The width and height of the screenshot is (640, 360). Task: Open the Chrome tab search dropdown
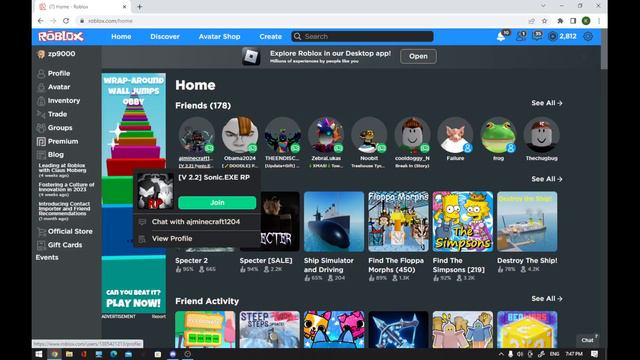[543, 6]
